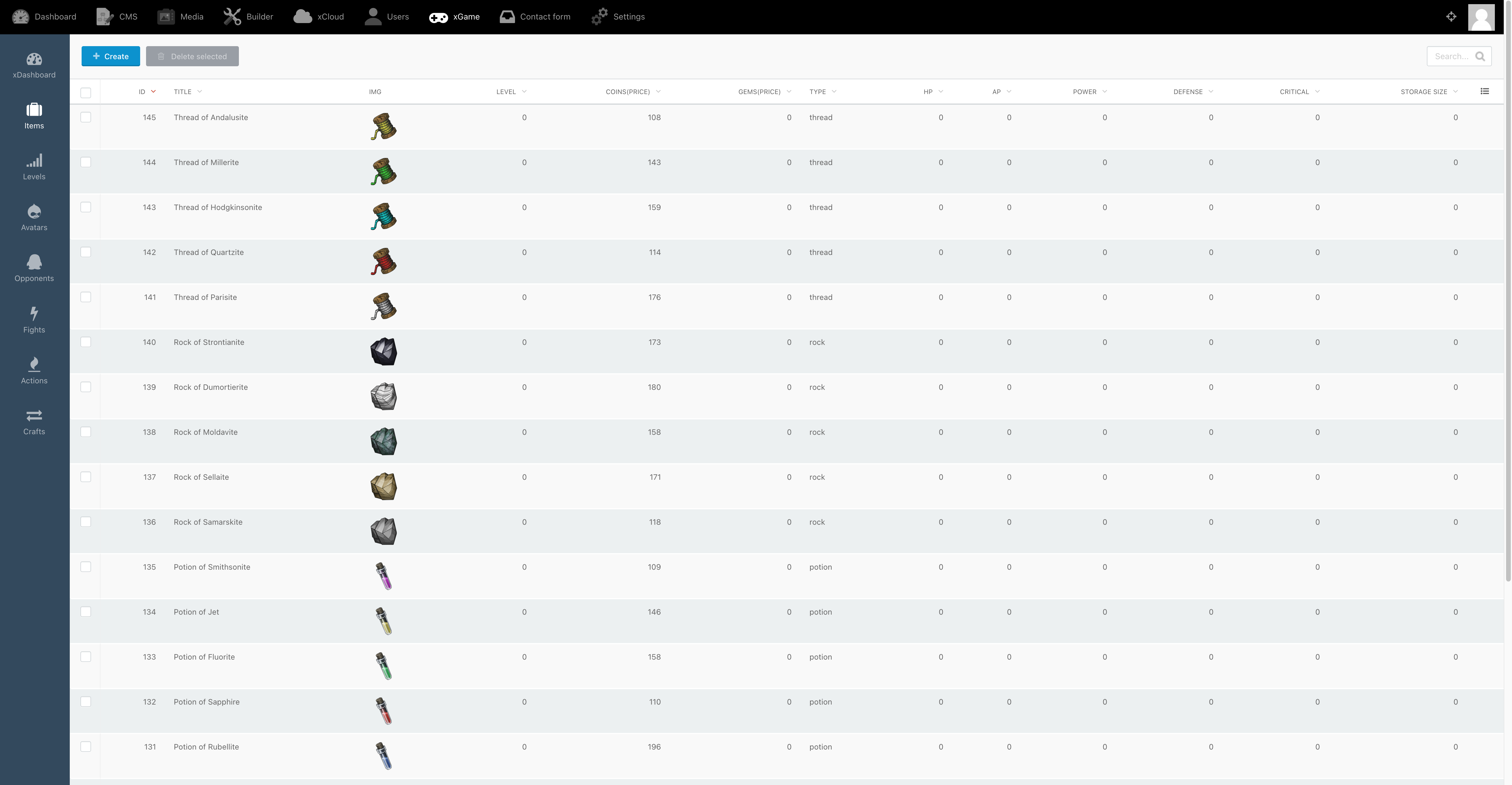The image size is (1512, 785).
Task: Open the Avatars section
Action: (34, 217)
